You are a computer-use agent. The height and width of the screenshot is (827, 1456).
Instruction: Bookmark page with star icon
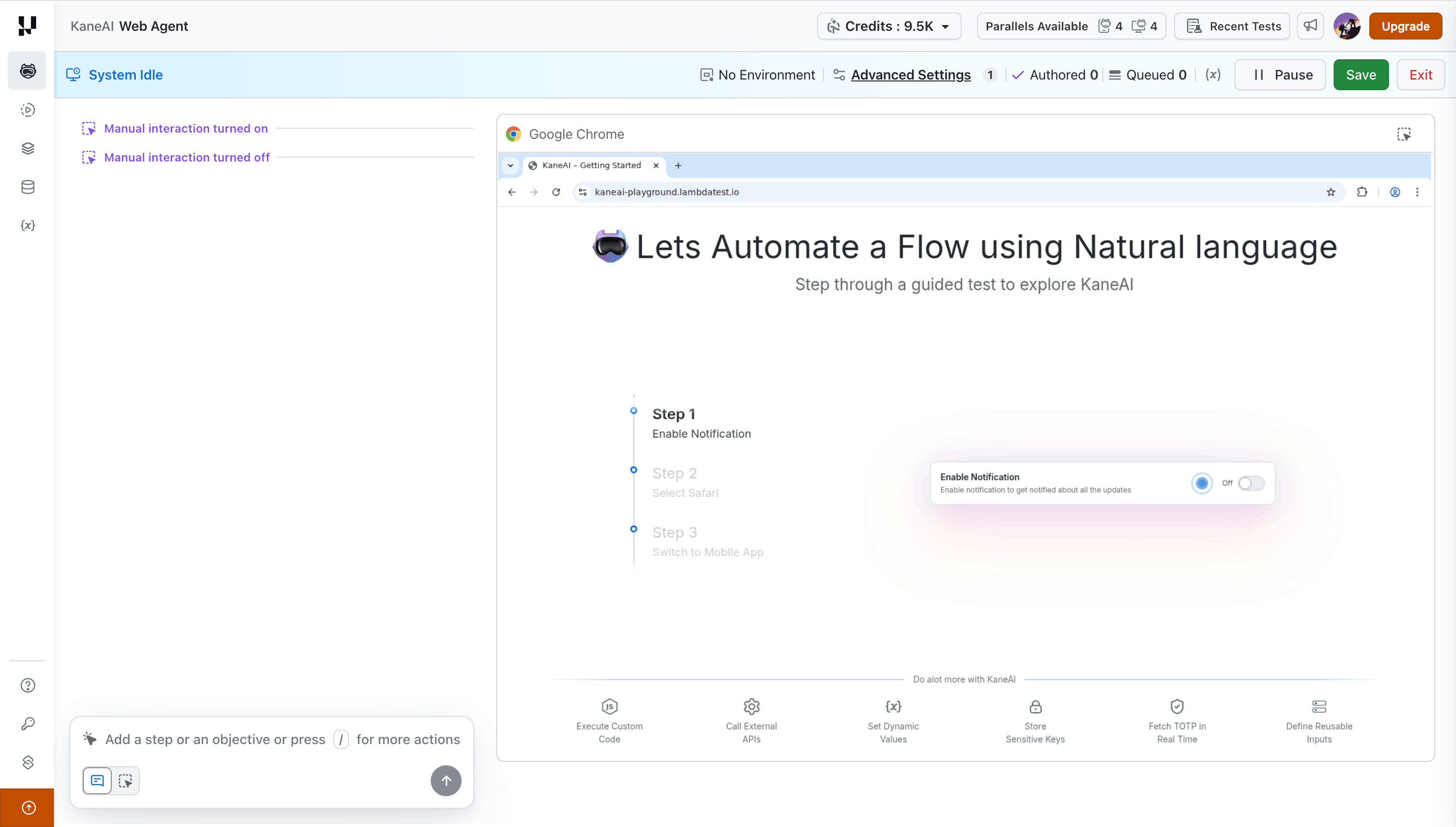pos(1331,192)
